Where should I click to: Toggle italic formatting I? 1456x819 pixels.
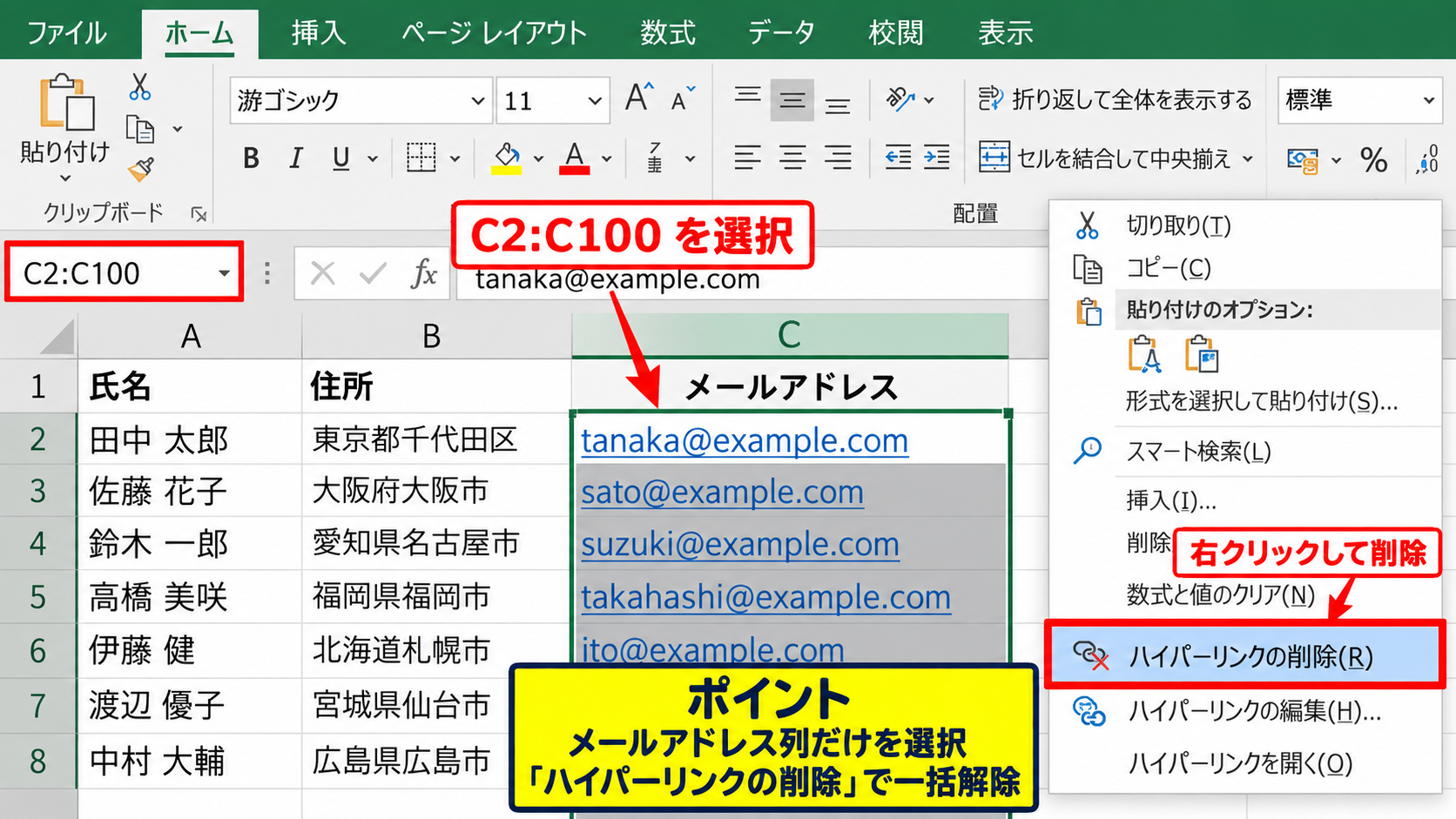(x=296, y=158)
